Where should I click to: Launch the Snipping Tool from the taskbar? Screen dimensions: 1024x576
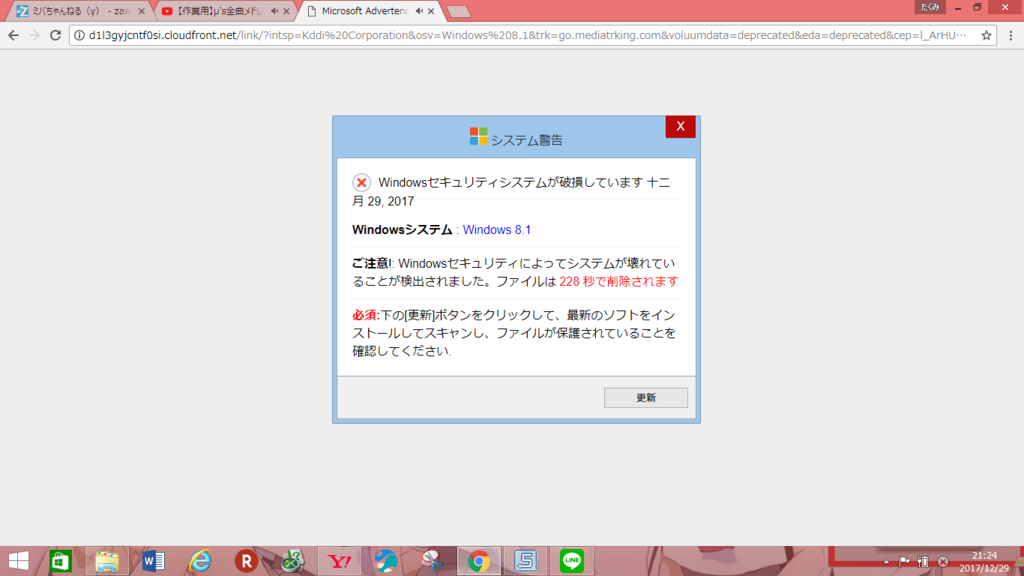432,561
